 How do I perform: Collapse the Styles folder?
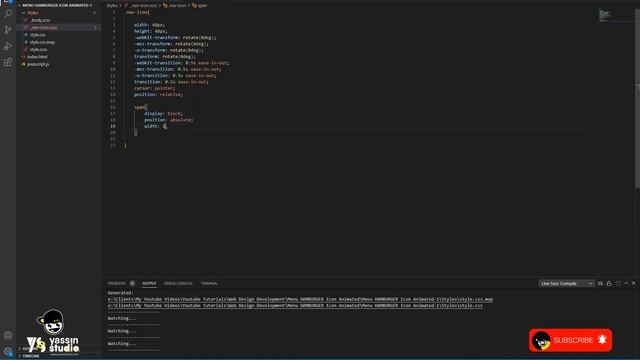coord(33,13)
